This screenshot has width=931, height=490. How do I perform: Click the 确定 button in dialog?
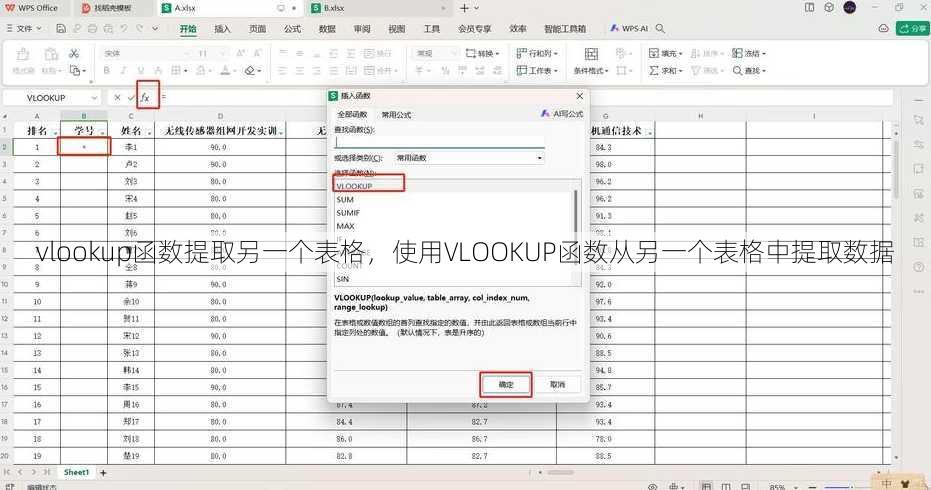click(x=506, y=385)
